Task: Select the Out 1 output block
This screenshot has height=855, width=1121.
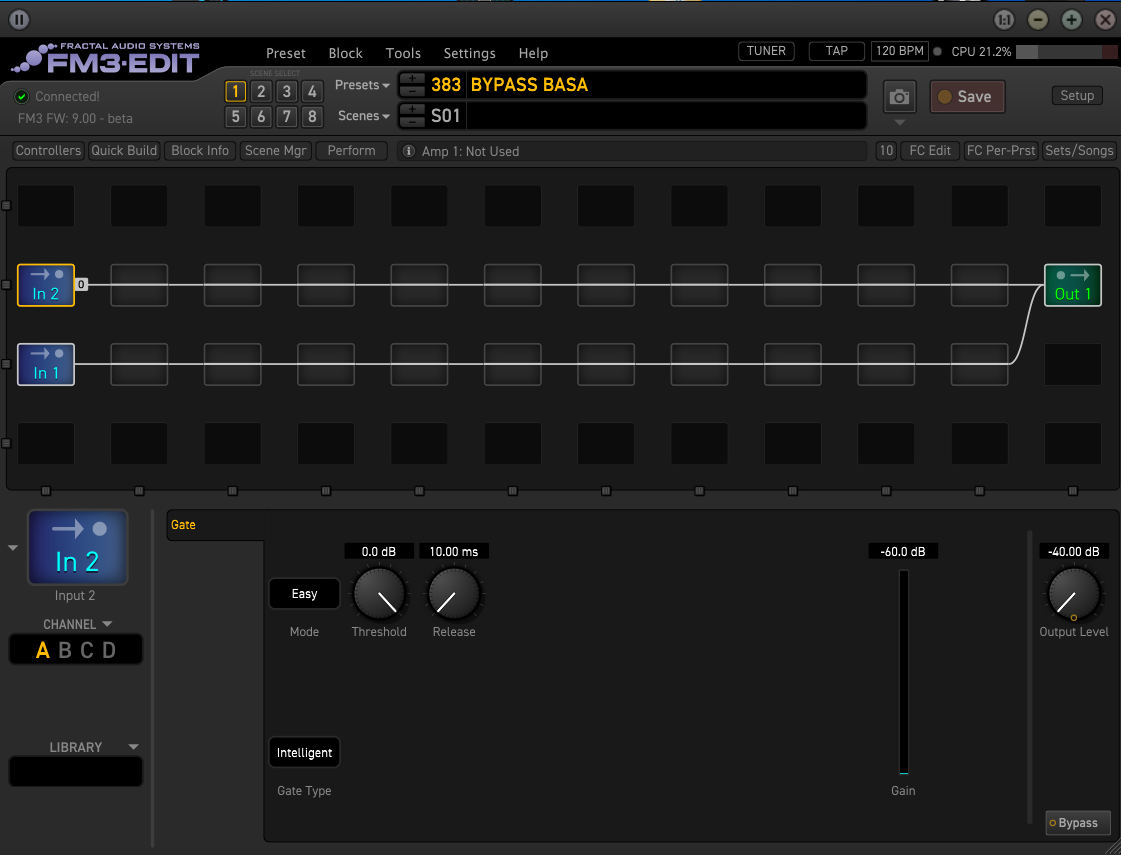Action: tap(1072, 285)
